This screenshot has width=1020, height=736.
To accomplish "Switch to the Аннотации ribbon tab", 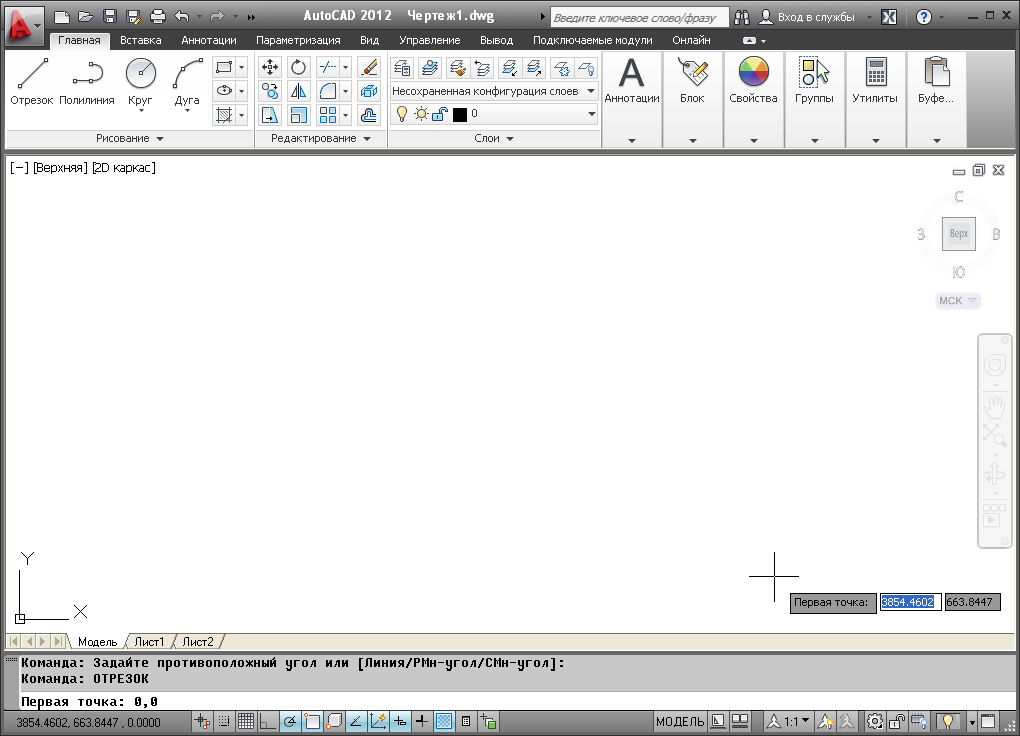I will [209, 40].
